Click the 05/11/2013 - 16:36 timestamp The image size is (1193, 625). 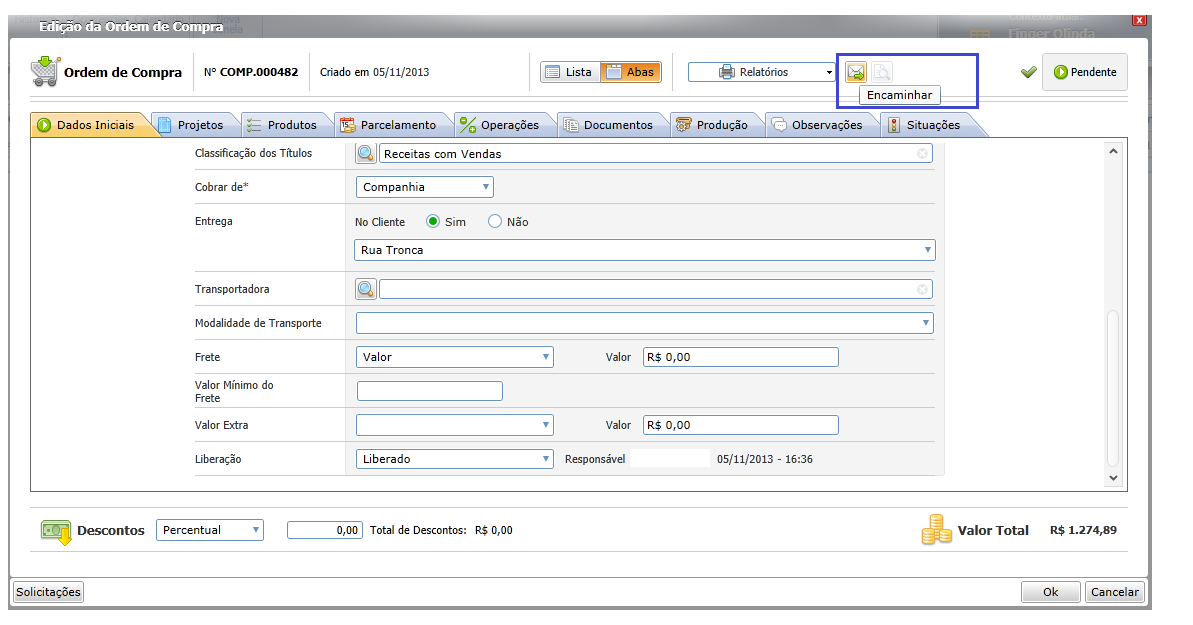coord(765,460)
